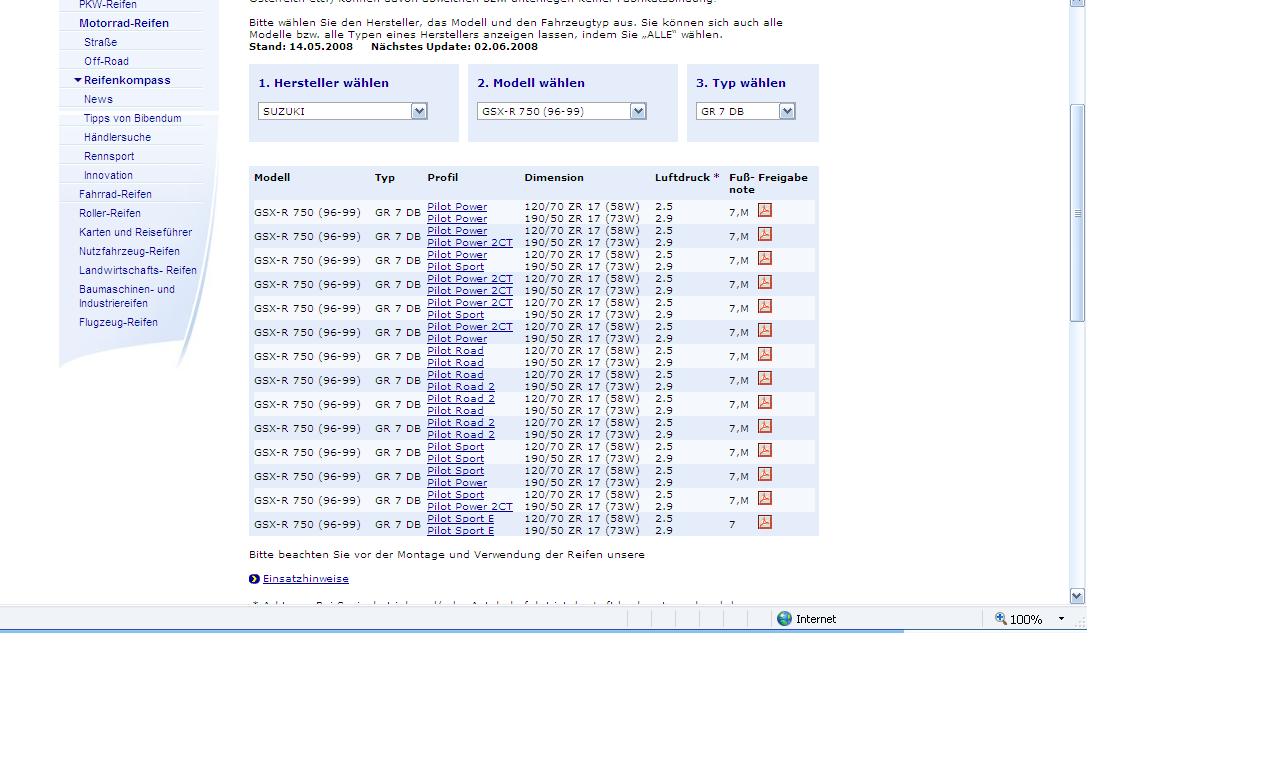This screenshot has height=774, width=1280.
Task: Go to Händlersuche in the sidebar
Action: click(x=117, y=137)
